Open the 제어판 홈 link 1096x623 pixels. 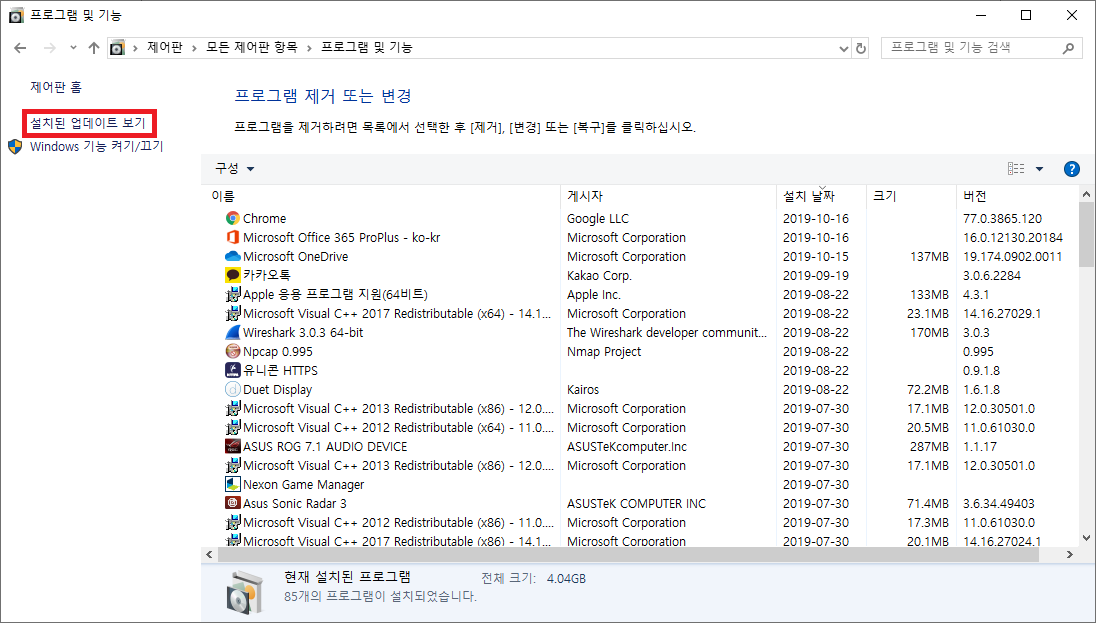click(56, 87)
